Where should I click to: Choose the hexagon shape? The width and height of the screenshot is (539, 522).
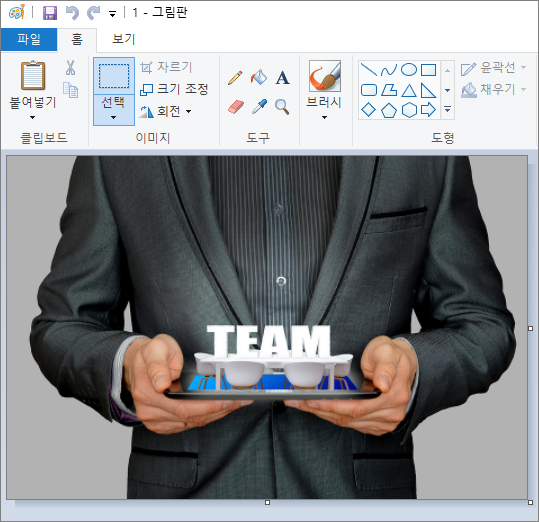pos(409,110)
